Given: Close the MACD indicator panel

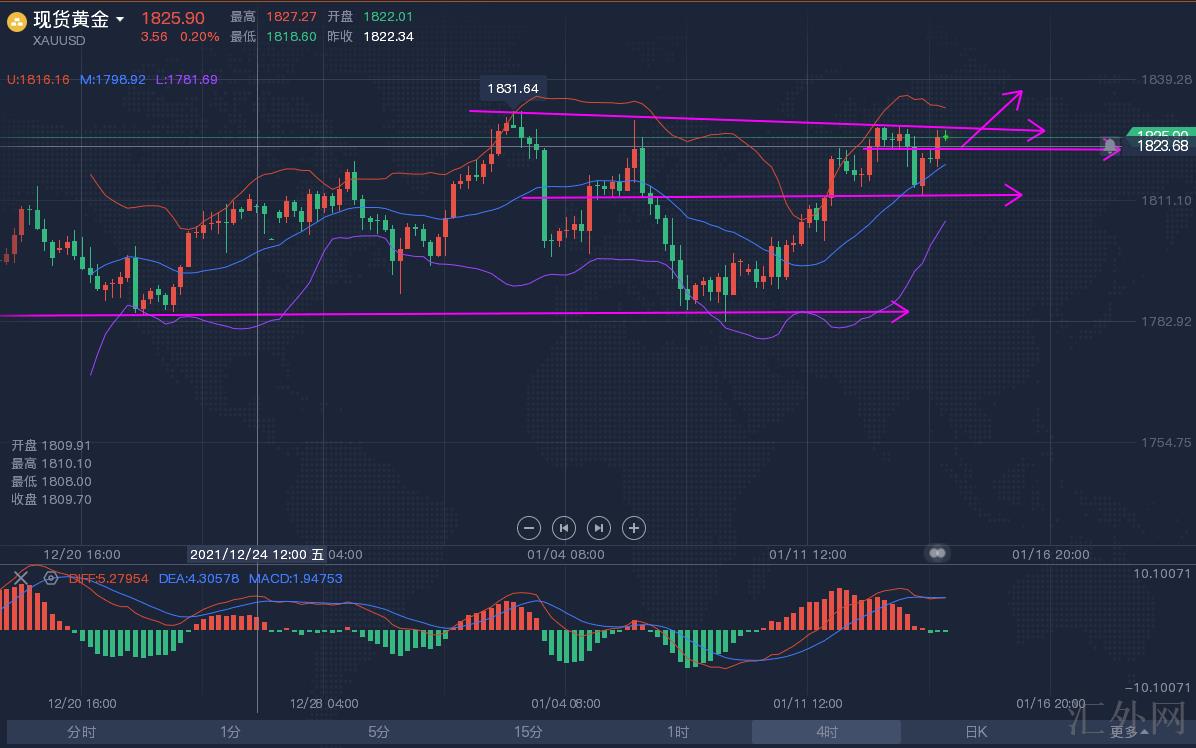Looking at the screenshot, I should (20, 578).
